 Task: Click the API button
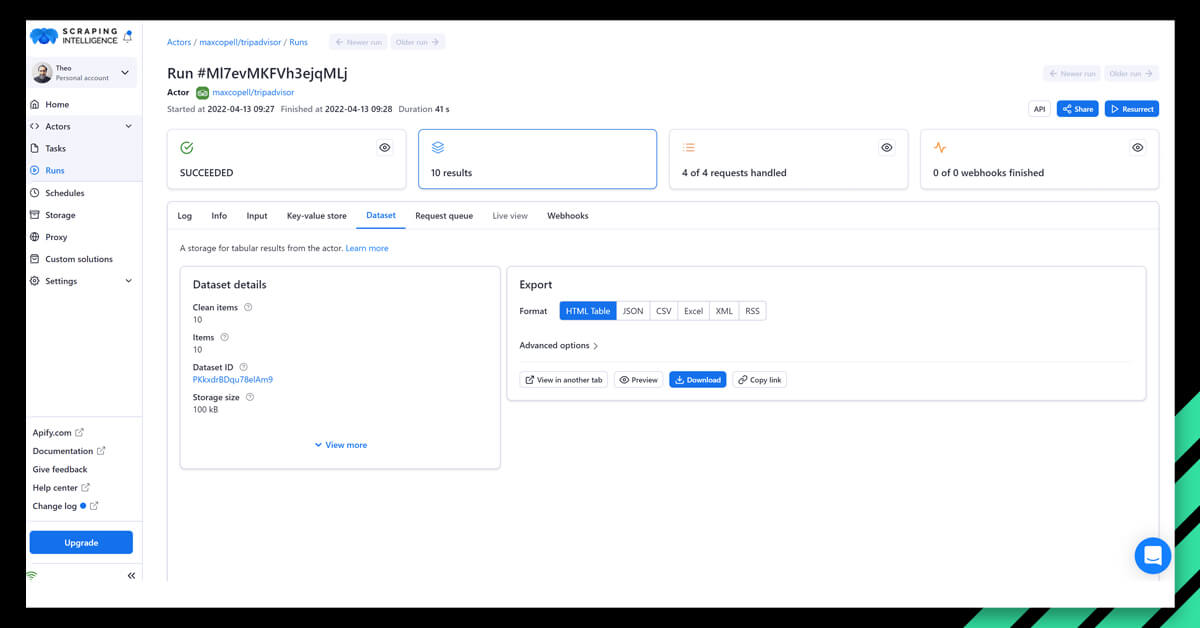coord(1039,109)
